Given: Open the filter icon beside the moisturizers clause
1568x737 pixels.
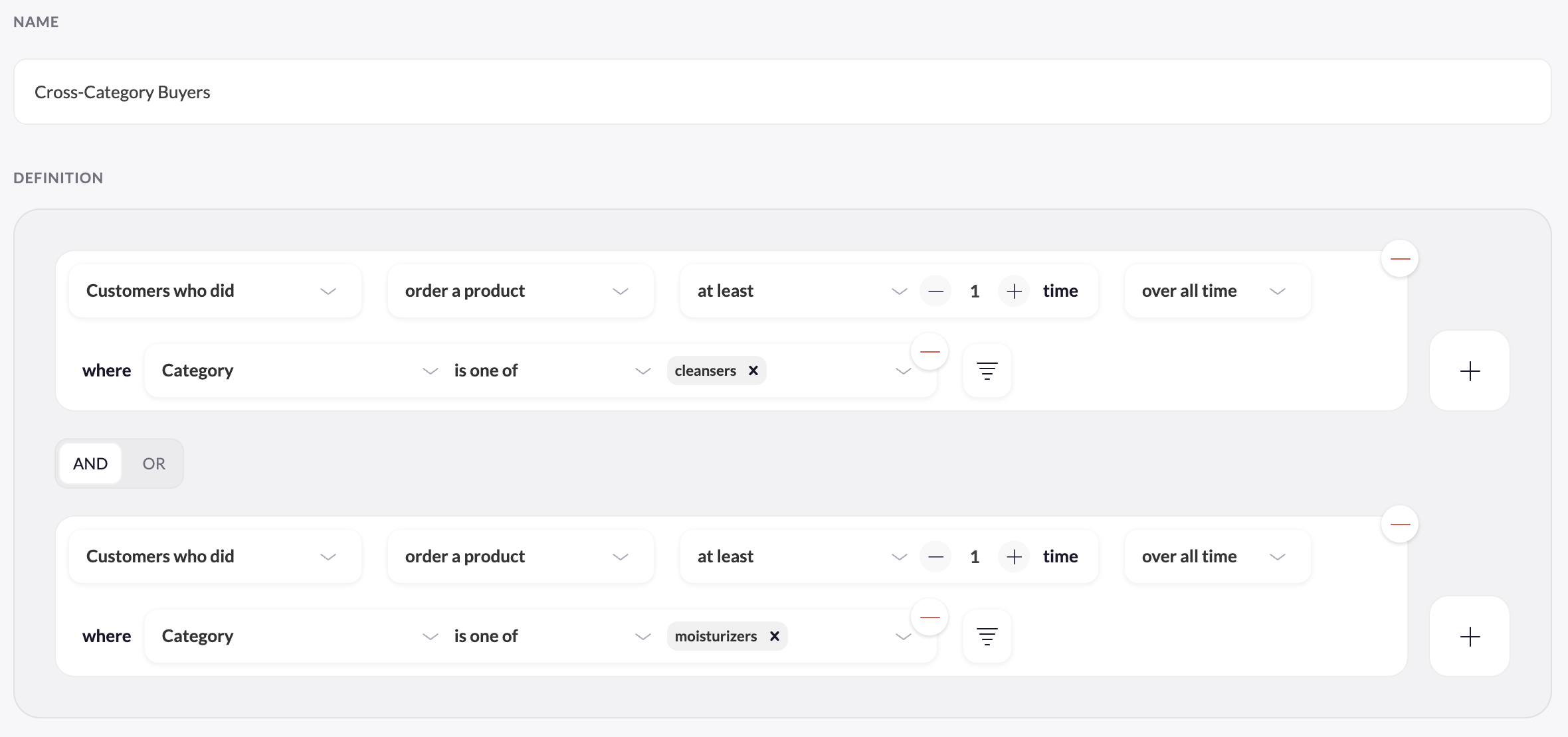Looking at the screenshot, I should [x=987, y=636].
